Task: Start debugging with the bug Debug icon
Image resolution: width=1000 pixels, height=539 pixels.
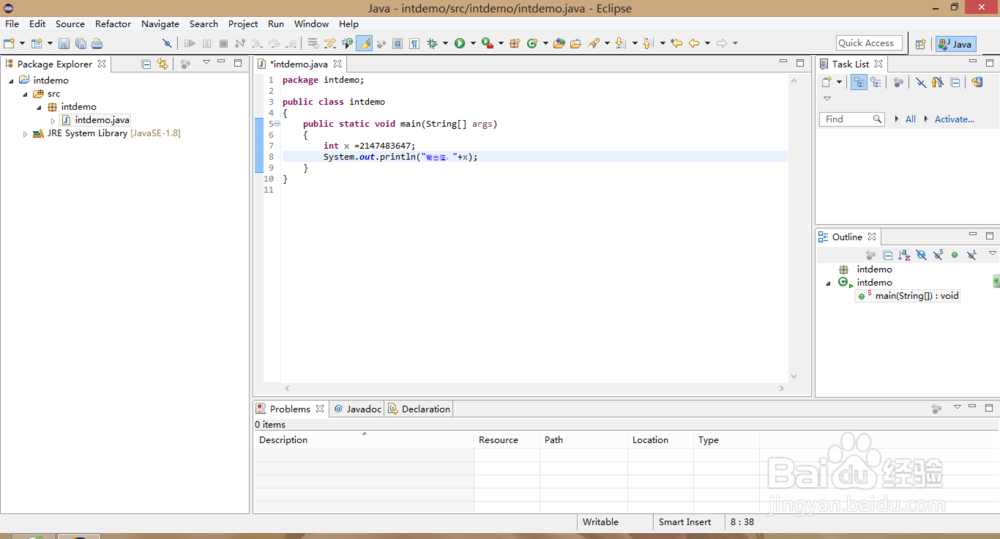Action: point(432,43)
